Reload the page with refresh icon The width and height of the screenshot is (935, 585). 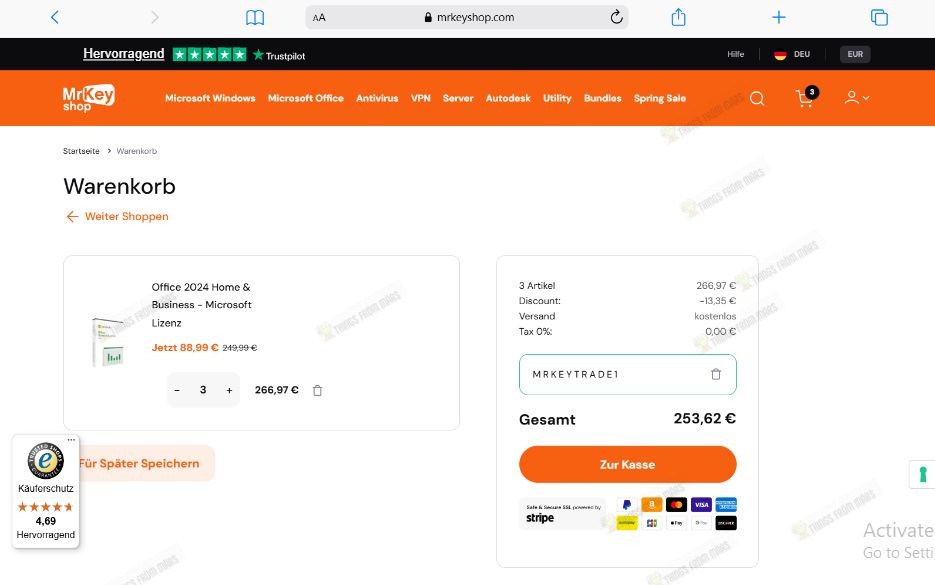(x=617, y=17)
